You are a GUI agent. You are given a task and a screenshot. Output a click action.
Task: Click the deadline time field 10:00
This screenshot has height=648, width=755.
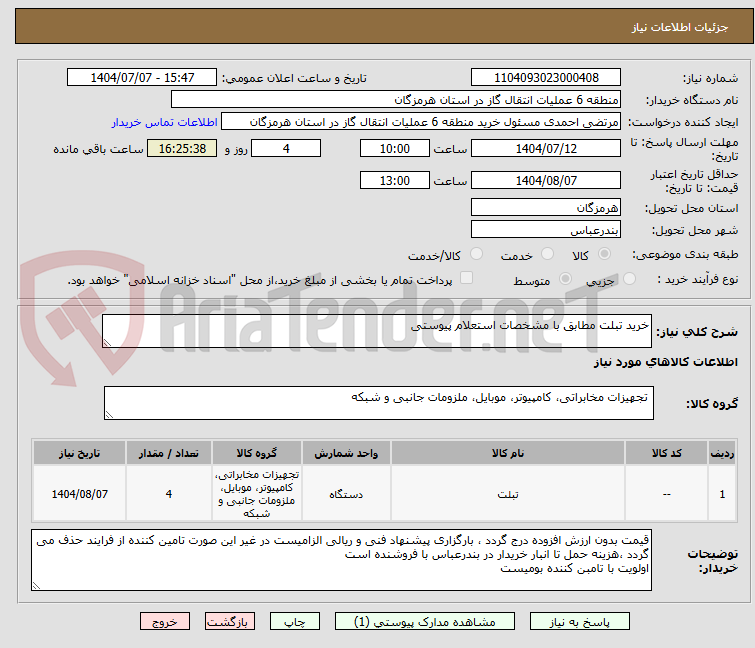coord(395,148)
